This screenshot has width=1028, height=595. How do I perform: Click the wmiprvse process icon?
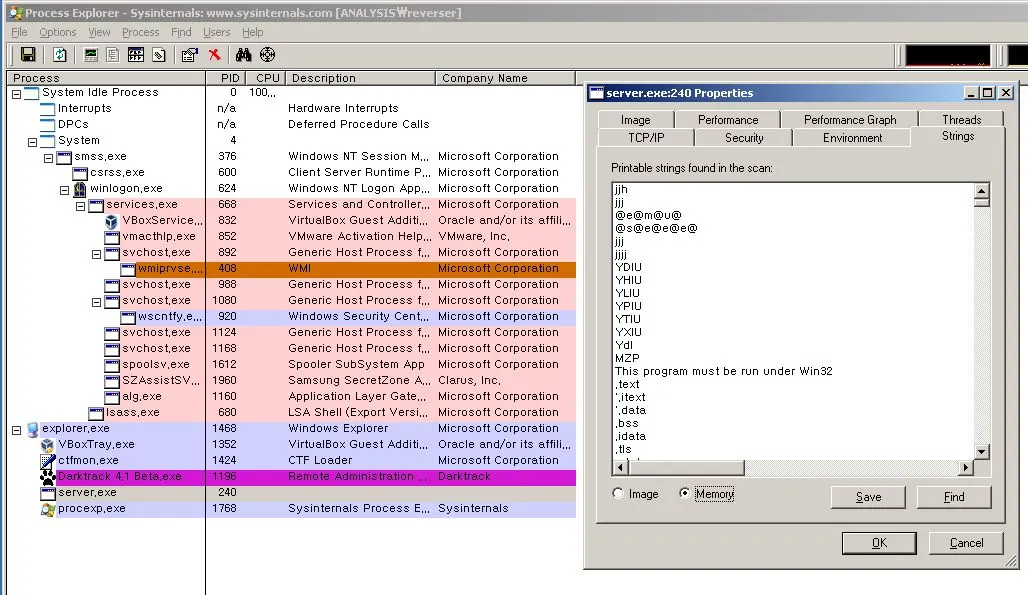tap(128, 269)
